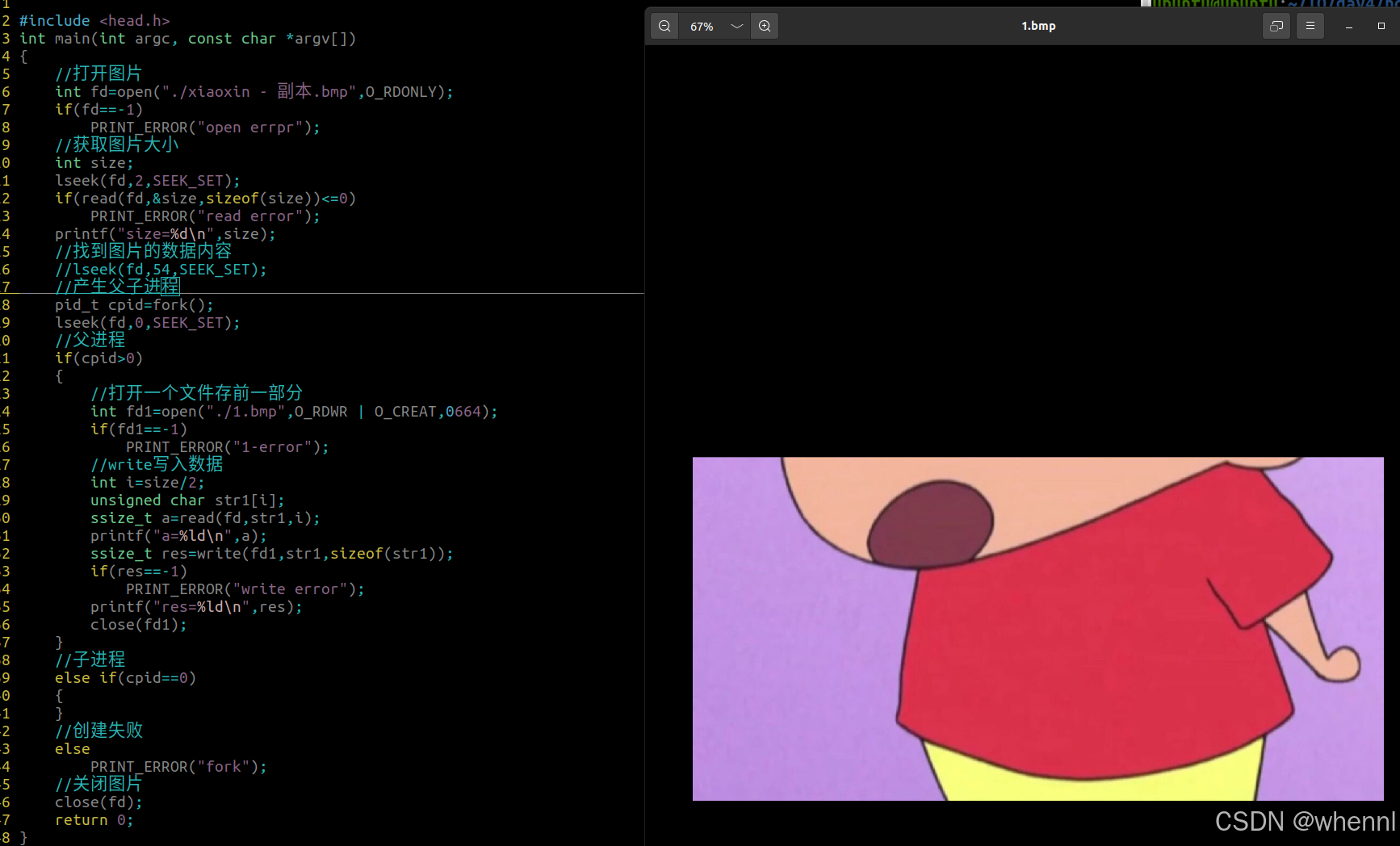Click the 'if(res==-1)' line

138,571
